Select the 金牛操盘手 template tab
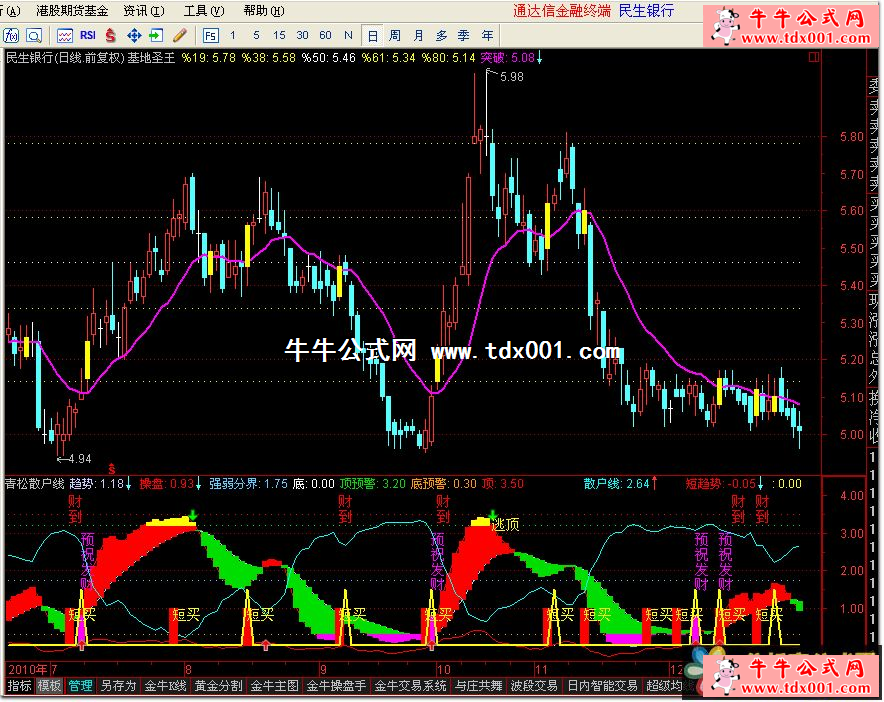This screenshot has width=884, height=702. click(337, 686)
